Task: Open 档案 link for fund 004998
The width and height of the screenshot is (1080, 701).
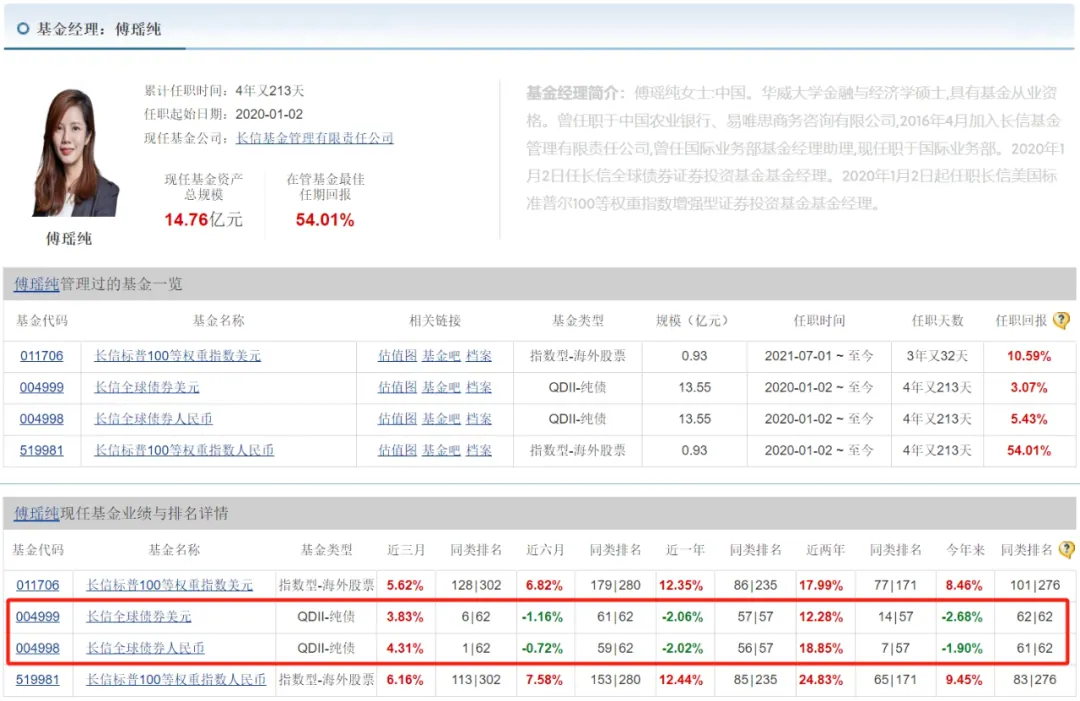Action: pos(479,419)
